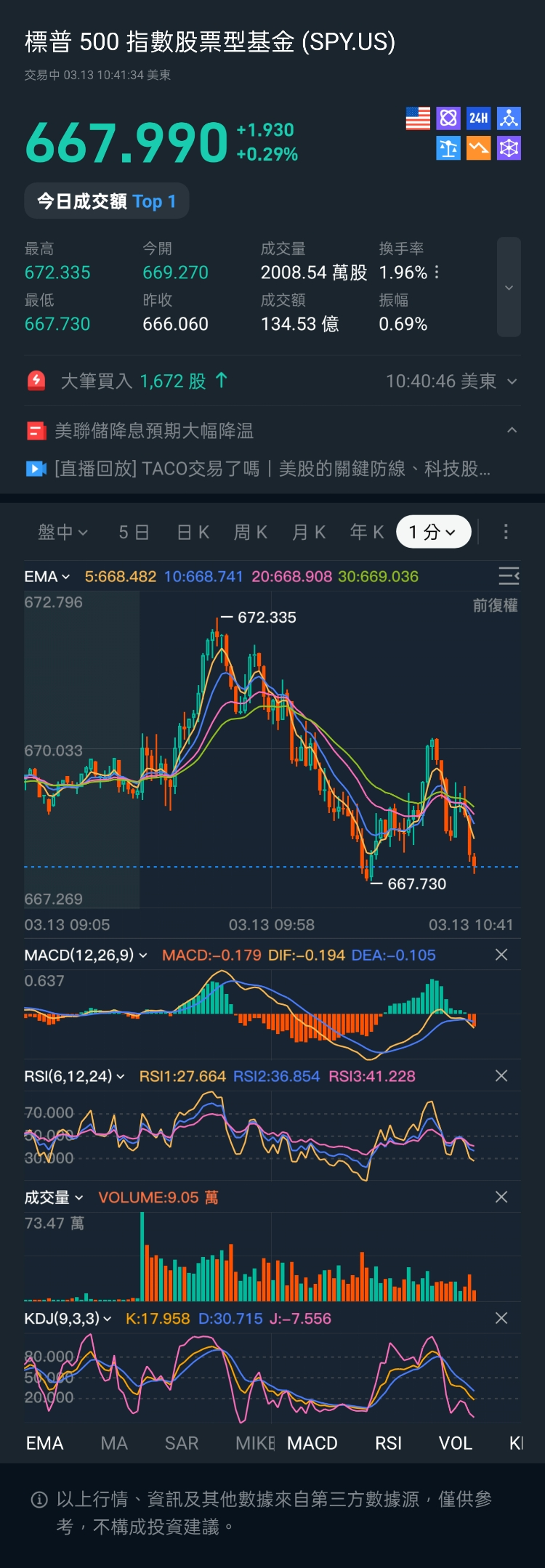The width and height of the screenshot is (545, 1568).
Task: Toggle the 前復權 price adjustment label
Action: pyautogui.click(x=495, y=605)
